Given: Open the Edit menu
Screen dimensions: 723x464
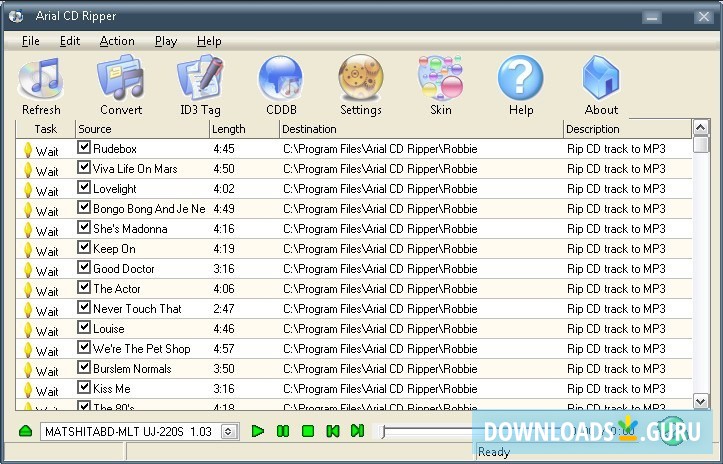Looking at the screenshot, I should click(70, 41).
